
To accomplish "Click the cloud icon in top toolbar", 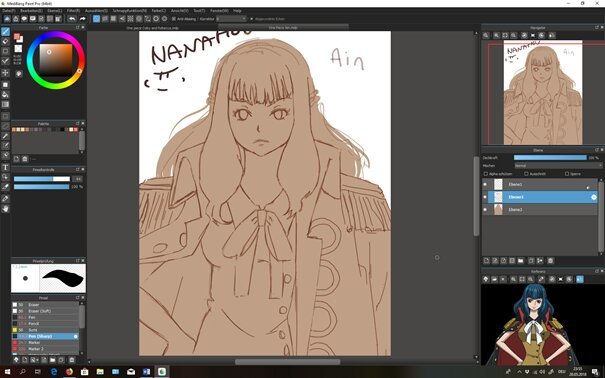I will click(7, 19).
